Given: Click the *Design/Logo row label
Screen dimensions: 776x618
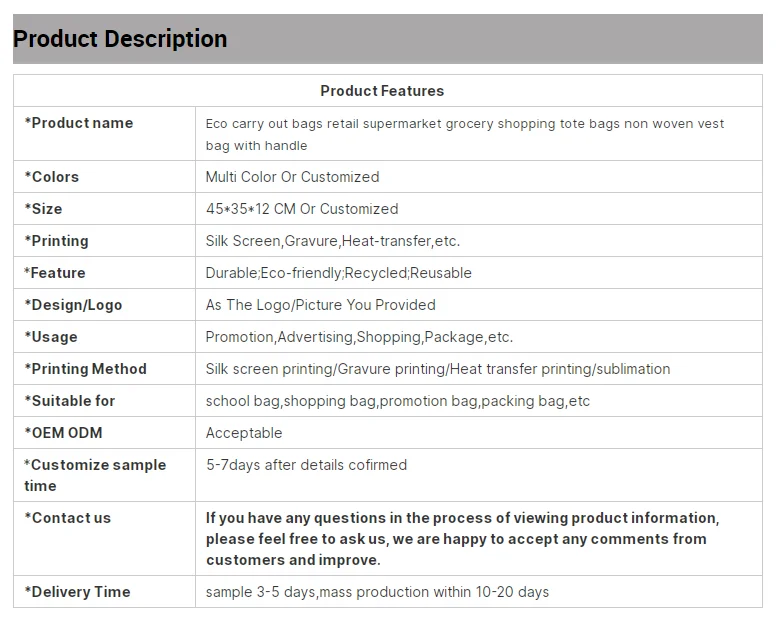Looking at the screenshot, I should (73, 305).
